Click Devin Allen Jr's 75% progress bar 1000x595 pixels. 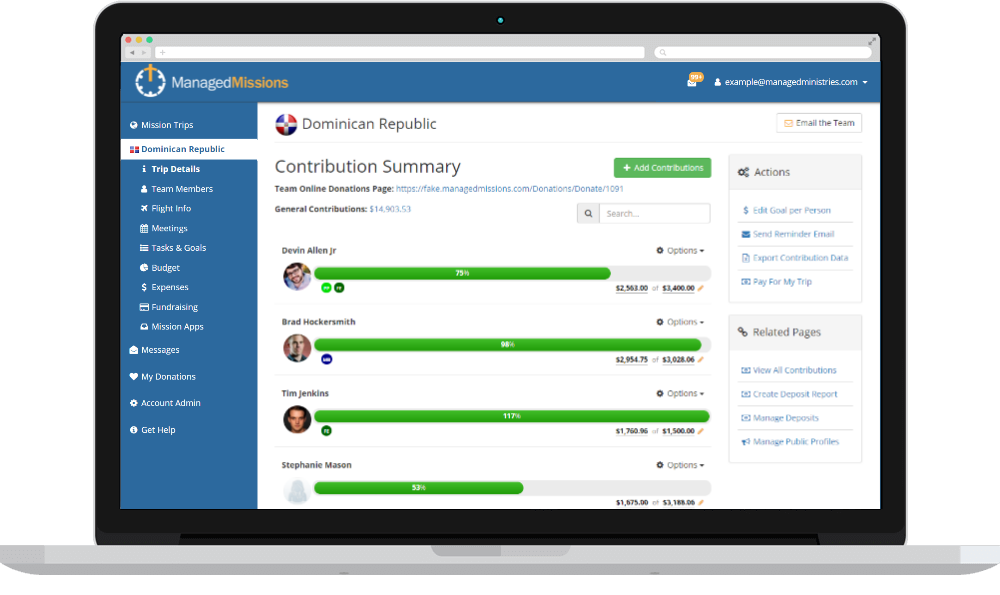click(512, 273)
